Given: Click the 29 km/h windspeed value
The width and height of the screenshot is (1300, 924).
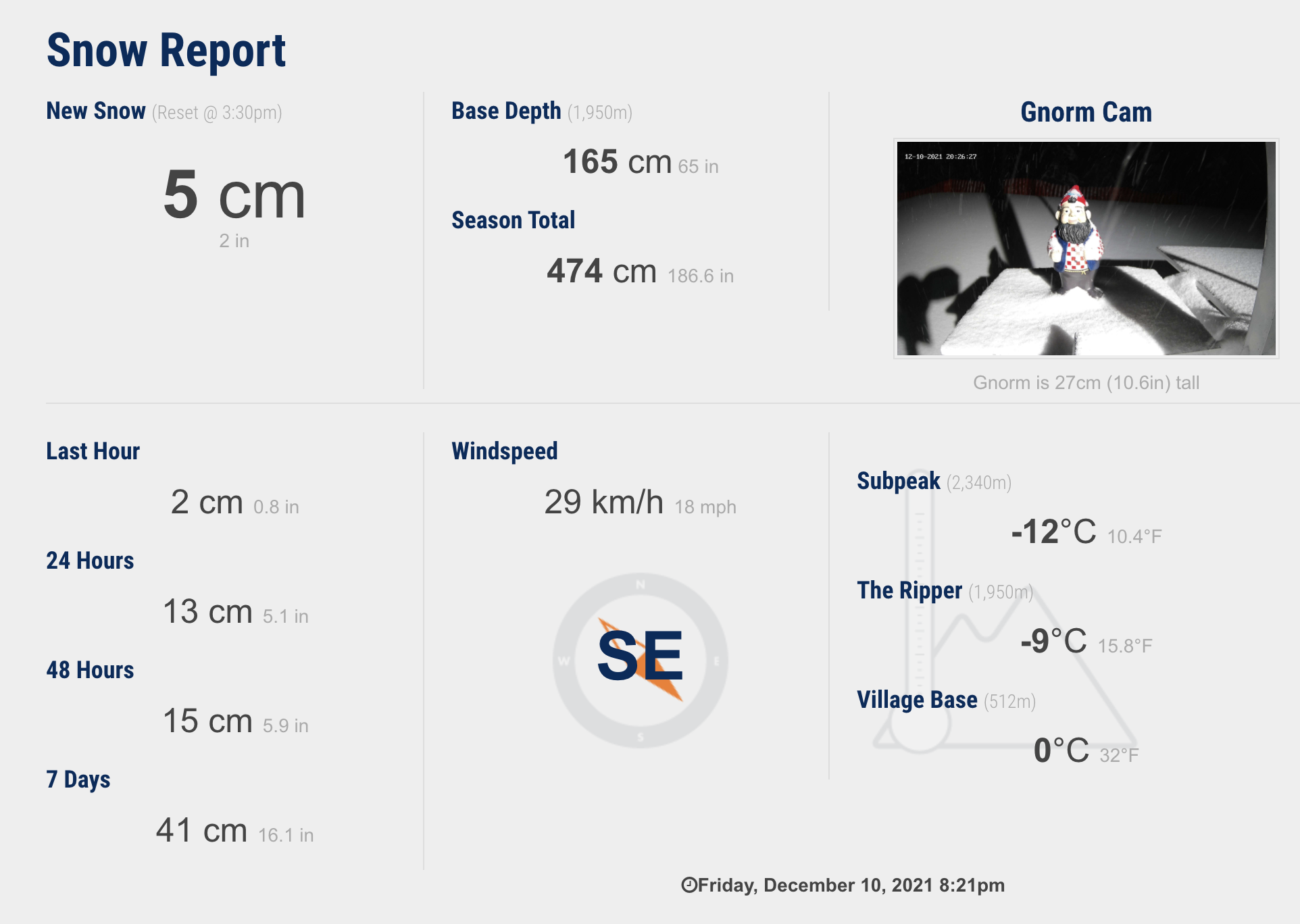Looking at the screenshot, I should 604,503.
